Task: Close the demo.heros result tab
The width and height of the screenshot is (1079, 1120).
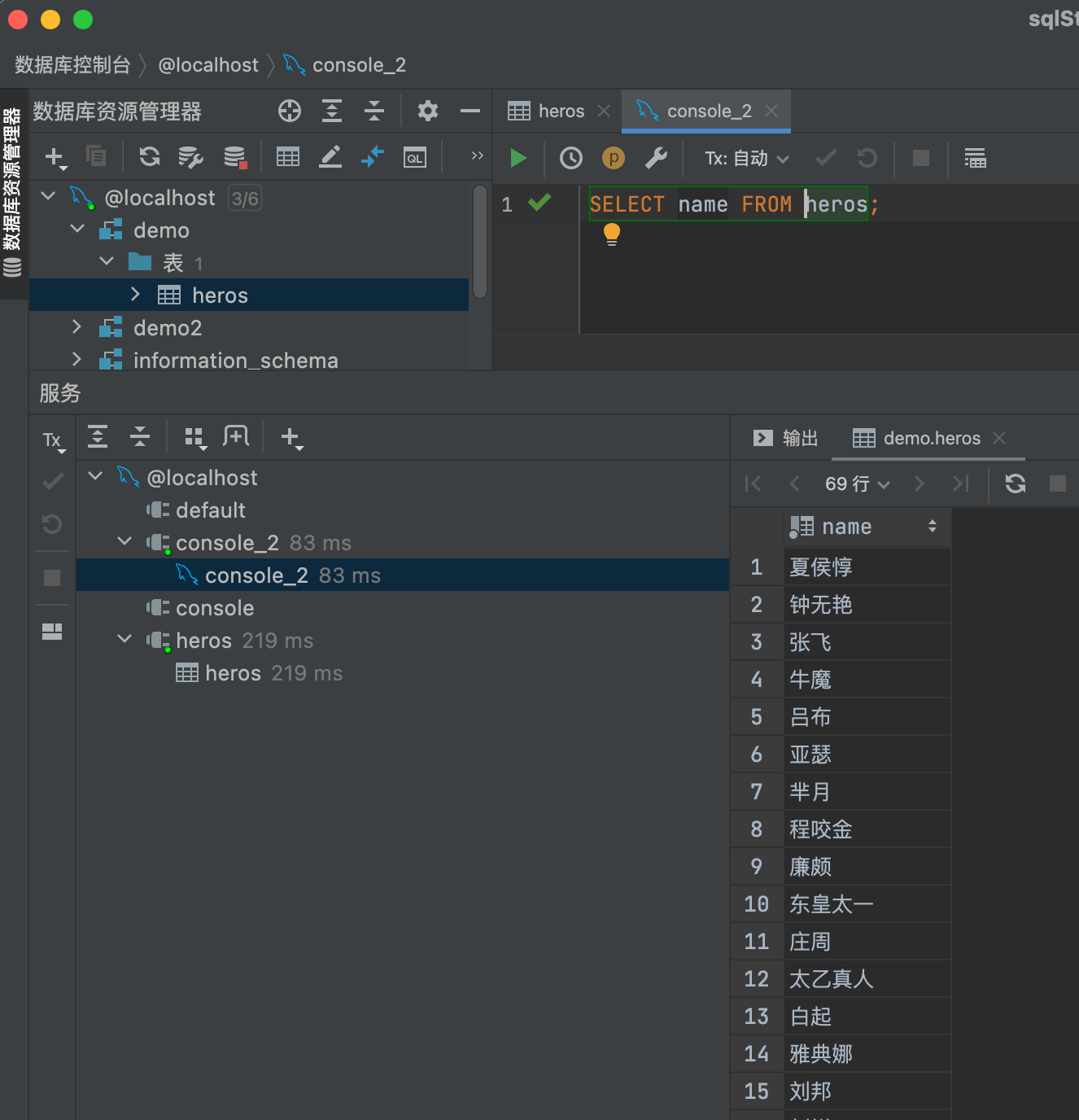Action: [999, 438]
